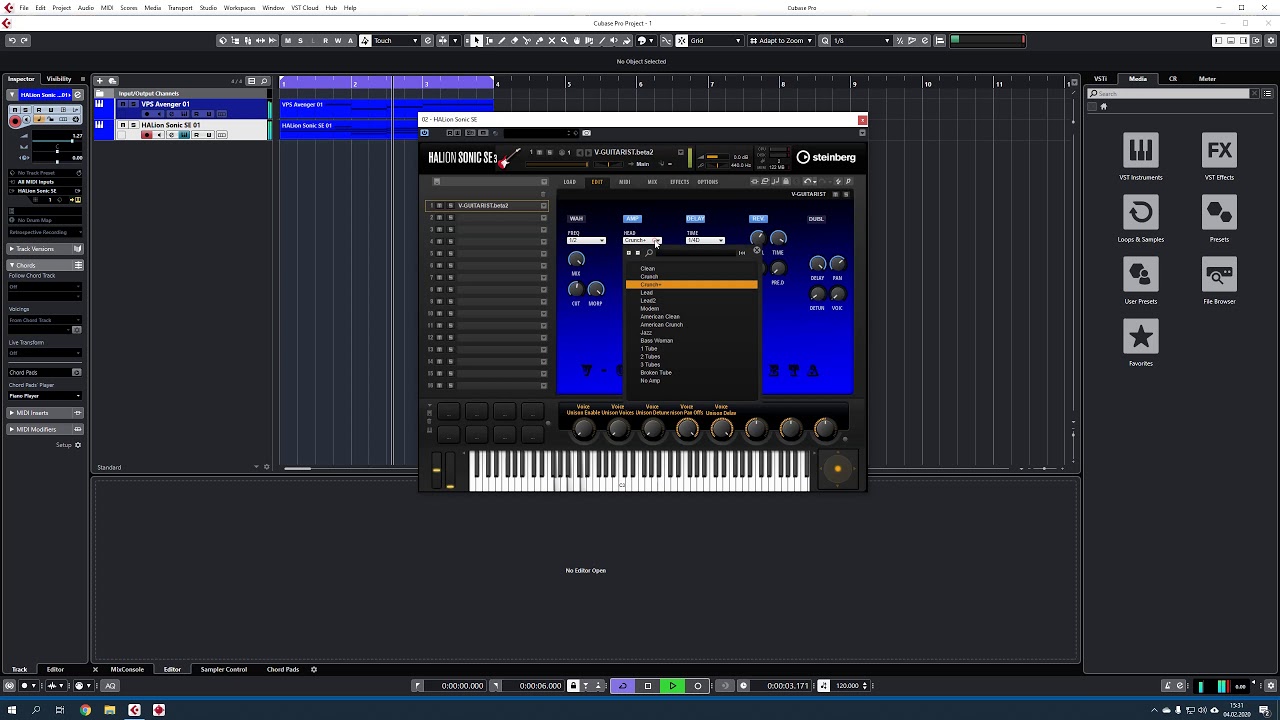Open VST Instruments in the Media rack

click(1140, 157)
